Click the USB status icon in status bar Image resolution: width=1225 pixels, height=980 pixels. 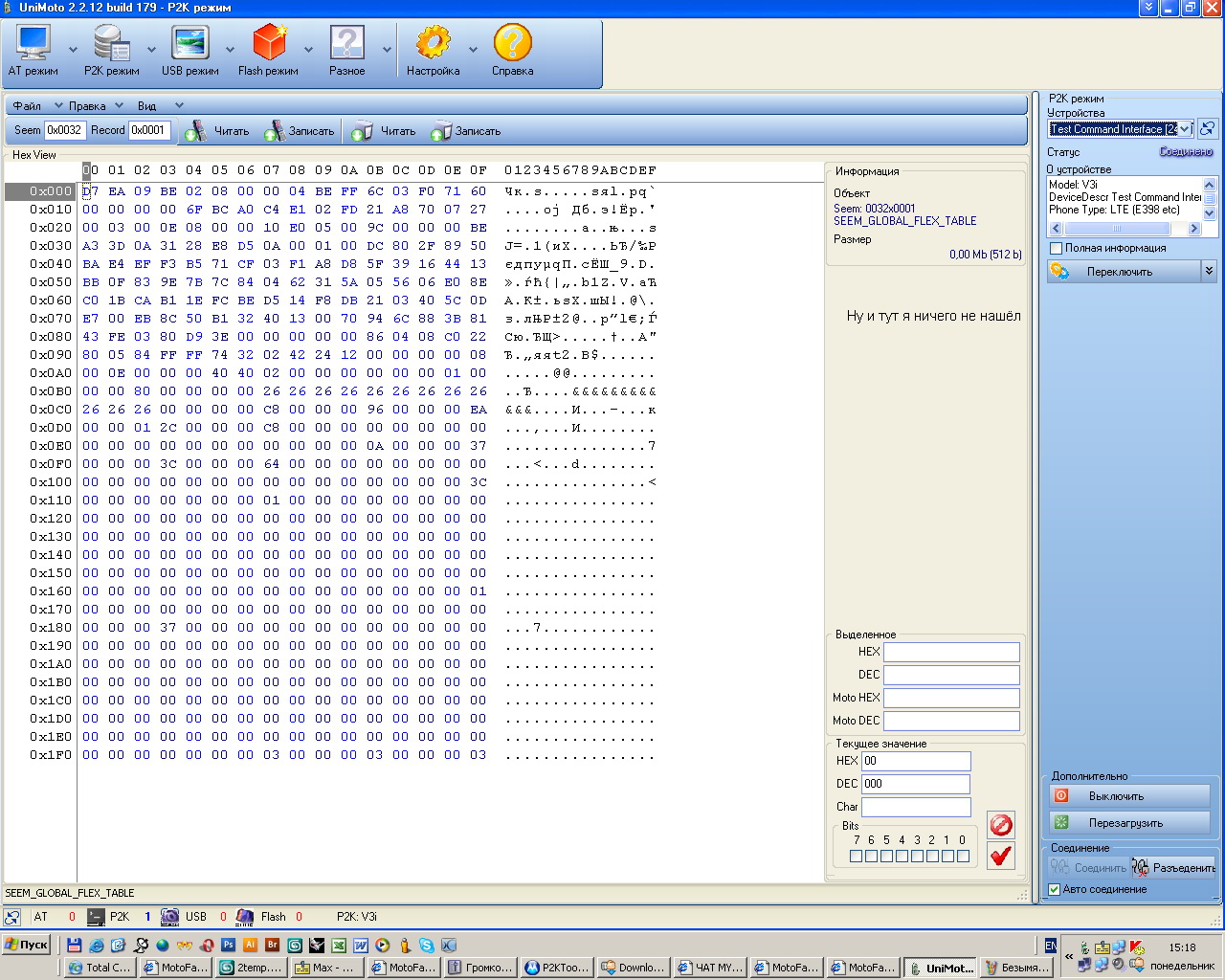(170, 917)
